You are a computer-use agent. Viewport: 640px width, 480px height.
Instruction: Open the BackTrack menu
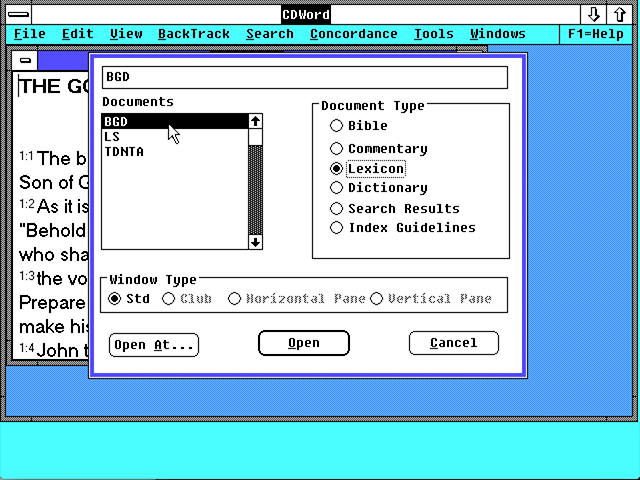coord(194,34)
